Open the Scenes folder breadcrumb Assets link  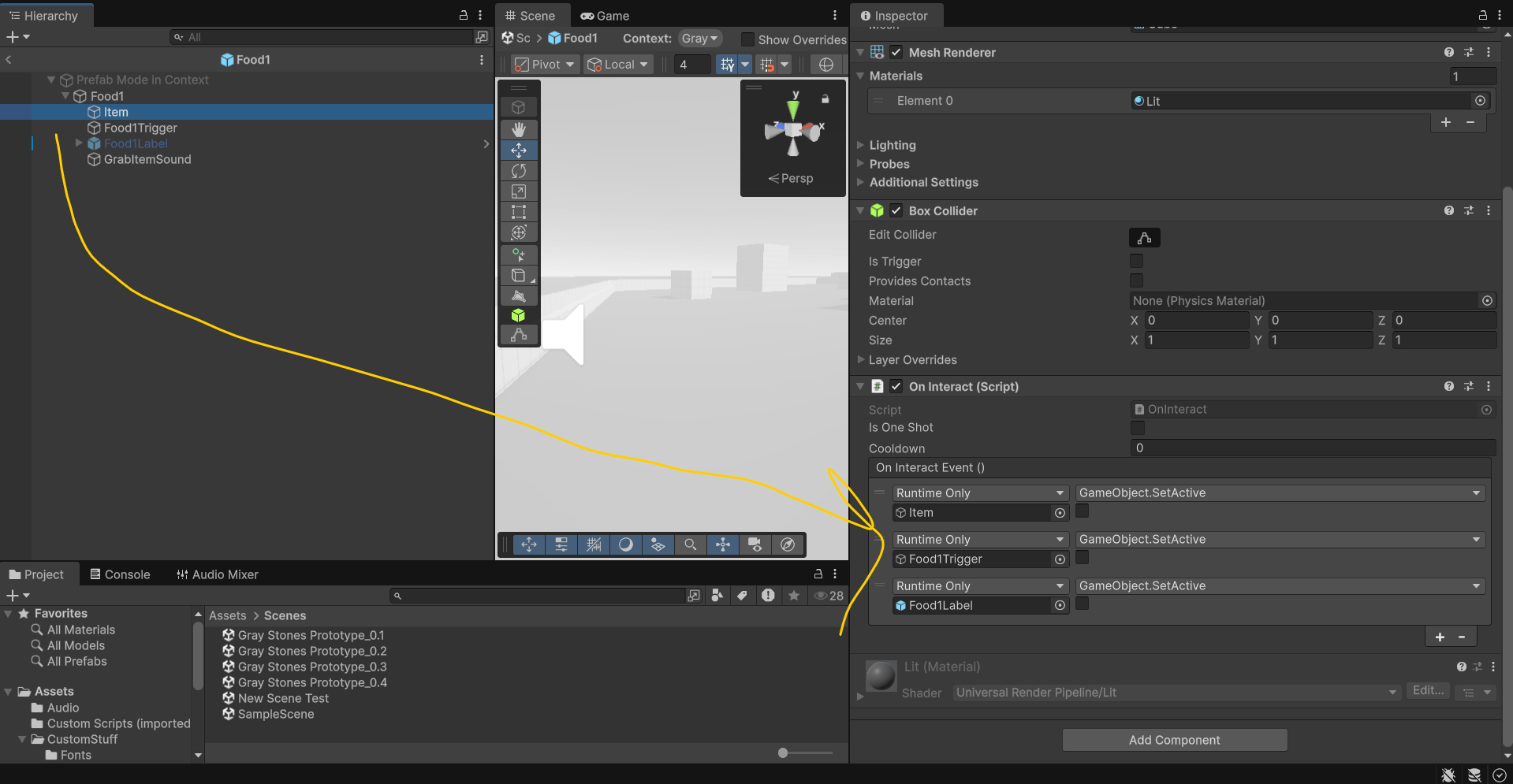coord(227,615)
